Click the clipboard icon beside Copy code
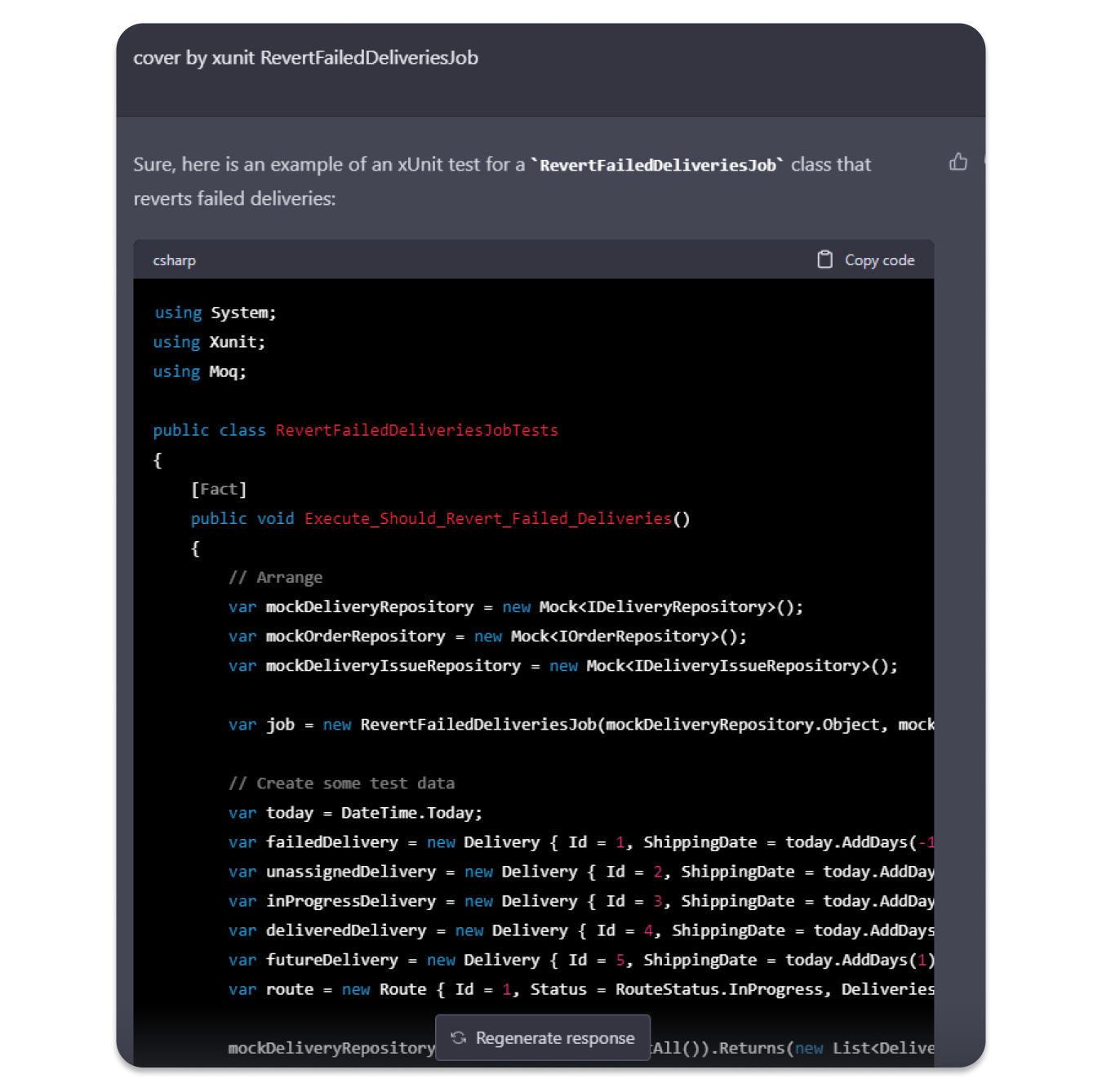The width and height of the screenshot is (1102, 1092). 825,260
